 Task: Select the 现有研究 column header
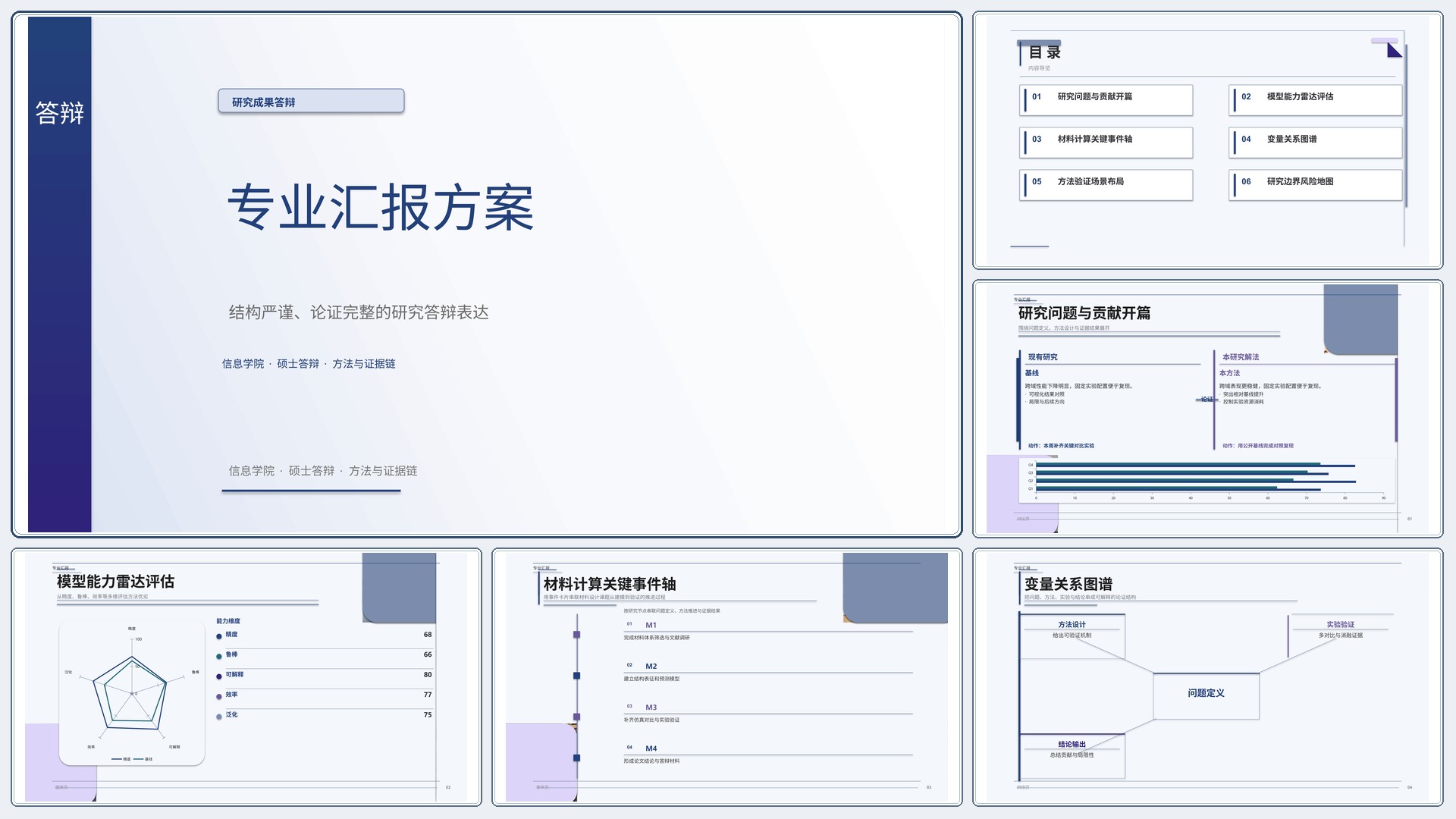1043,357
